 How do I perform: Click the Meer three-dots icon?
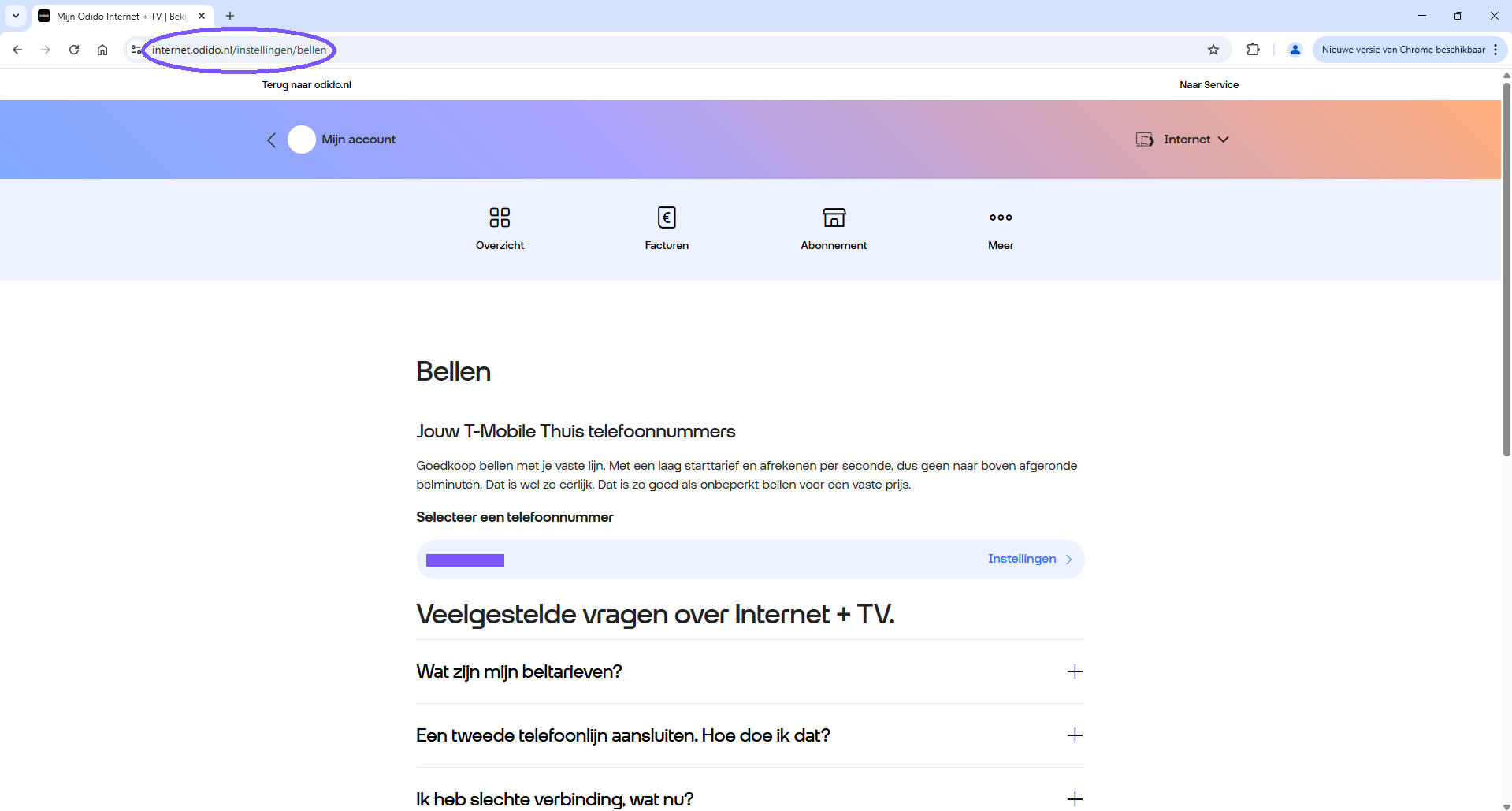click(x=1001, y=218)
